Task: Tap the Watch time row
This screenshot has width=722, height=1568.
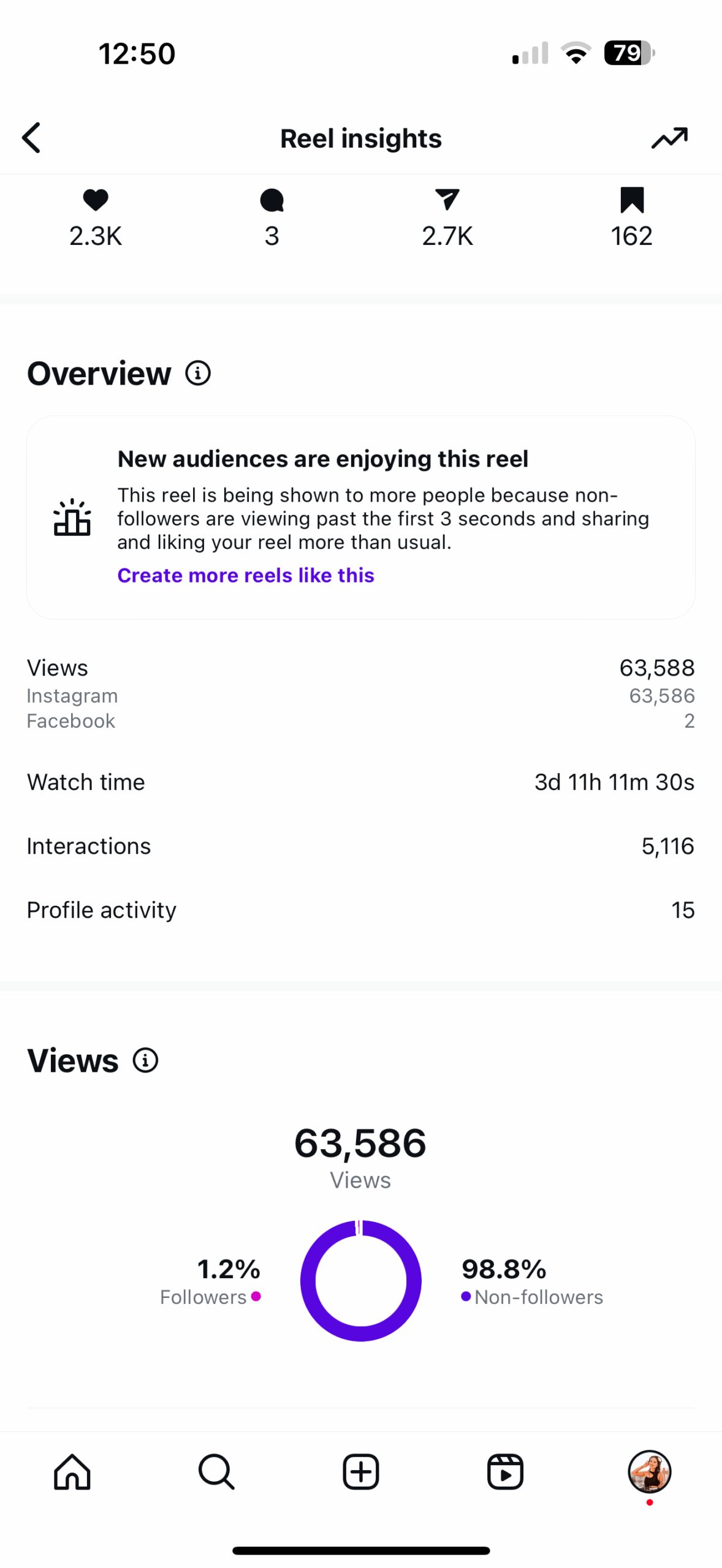Action: 360,782
